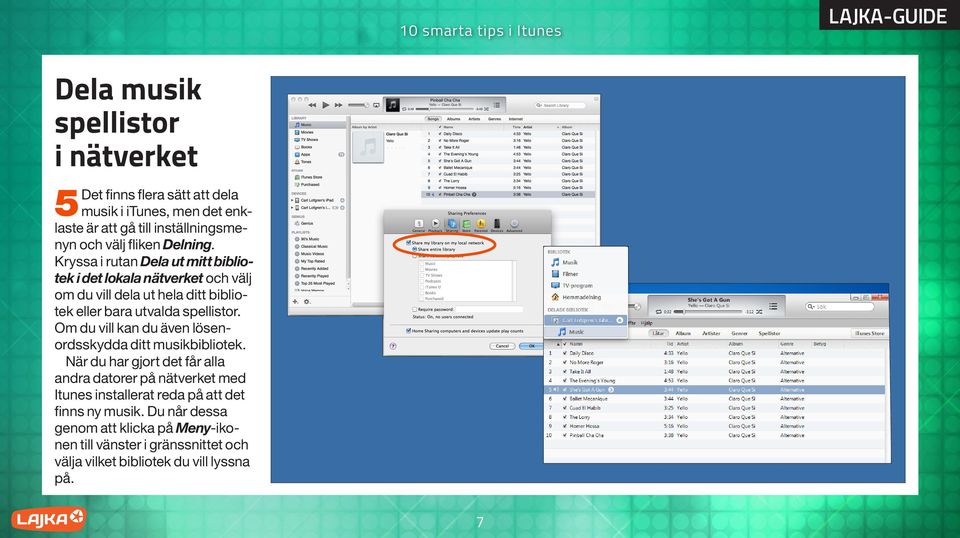960x538 pixels.
Task: Toggle Share my library on local network
Action: point(409,243)
